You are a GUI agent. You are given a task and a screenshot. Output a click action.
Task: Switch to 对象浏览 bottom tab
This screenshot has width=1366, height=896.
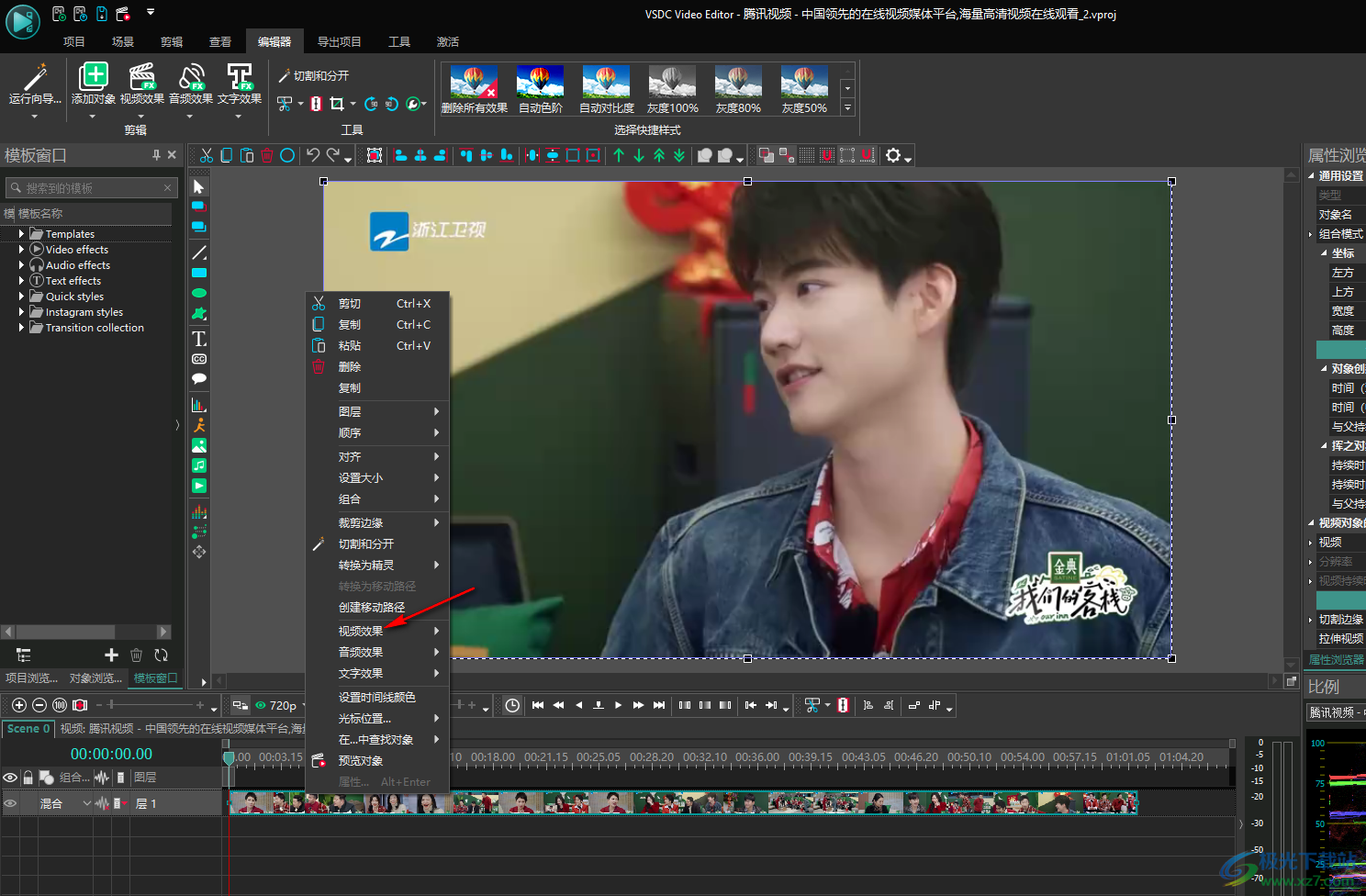point(95,678)
